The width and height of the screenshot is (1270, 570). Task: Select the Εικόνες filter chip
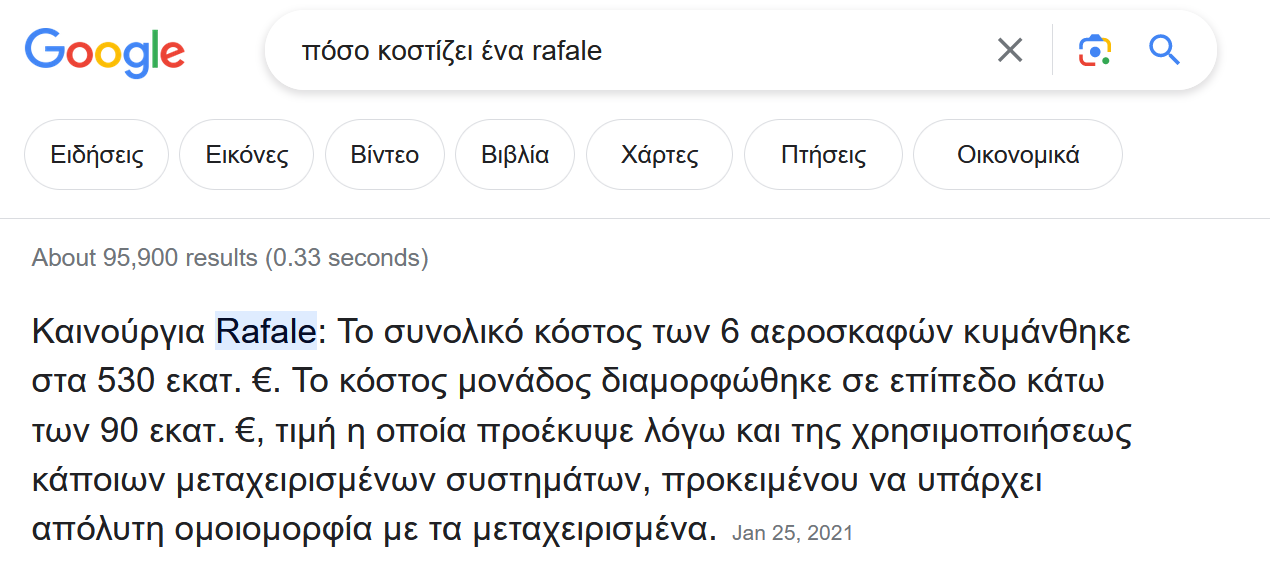pyautogui.click(x=247, y=155)
